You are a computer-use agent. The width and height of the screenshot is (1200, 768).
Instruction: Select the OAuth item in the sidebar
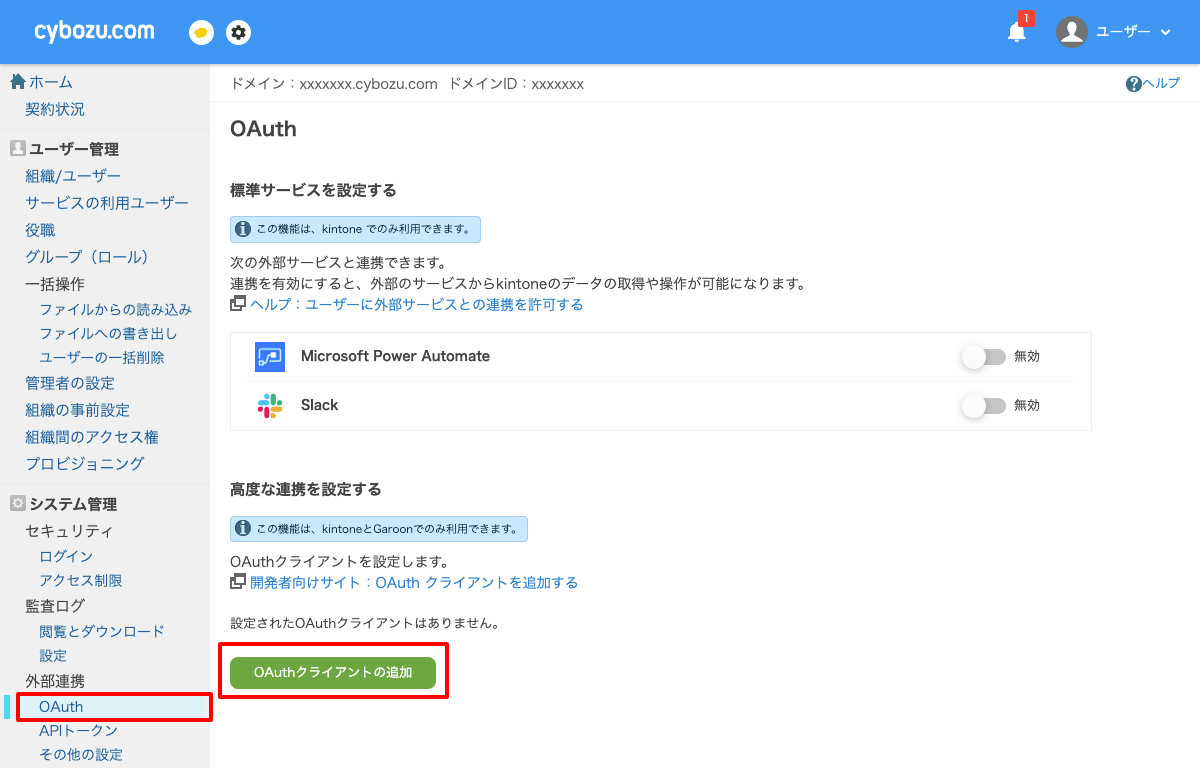(60, 706)
